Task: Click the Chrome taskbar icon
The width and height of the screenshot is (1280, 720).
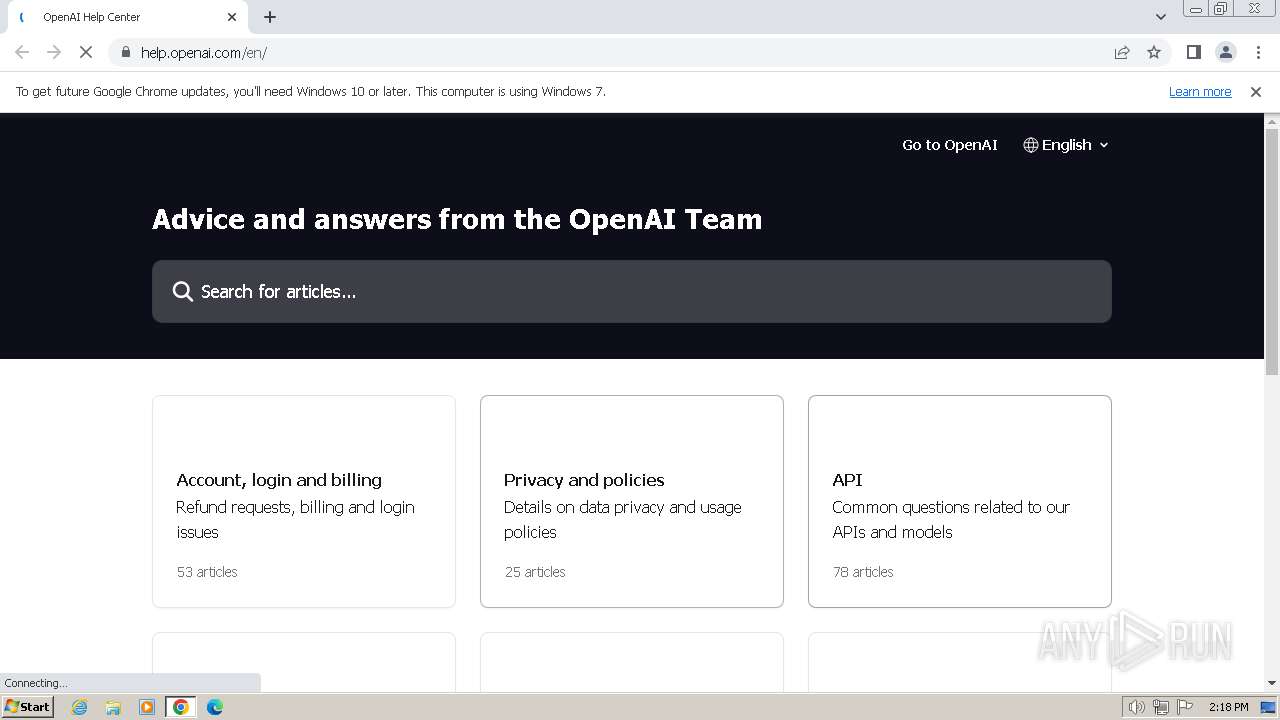Action: (181, 707)
